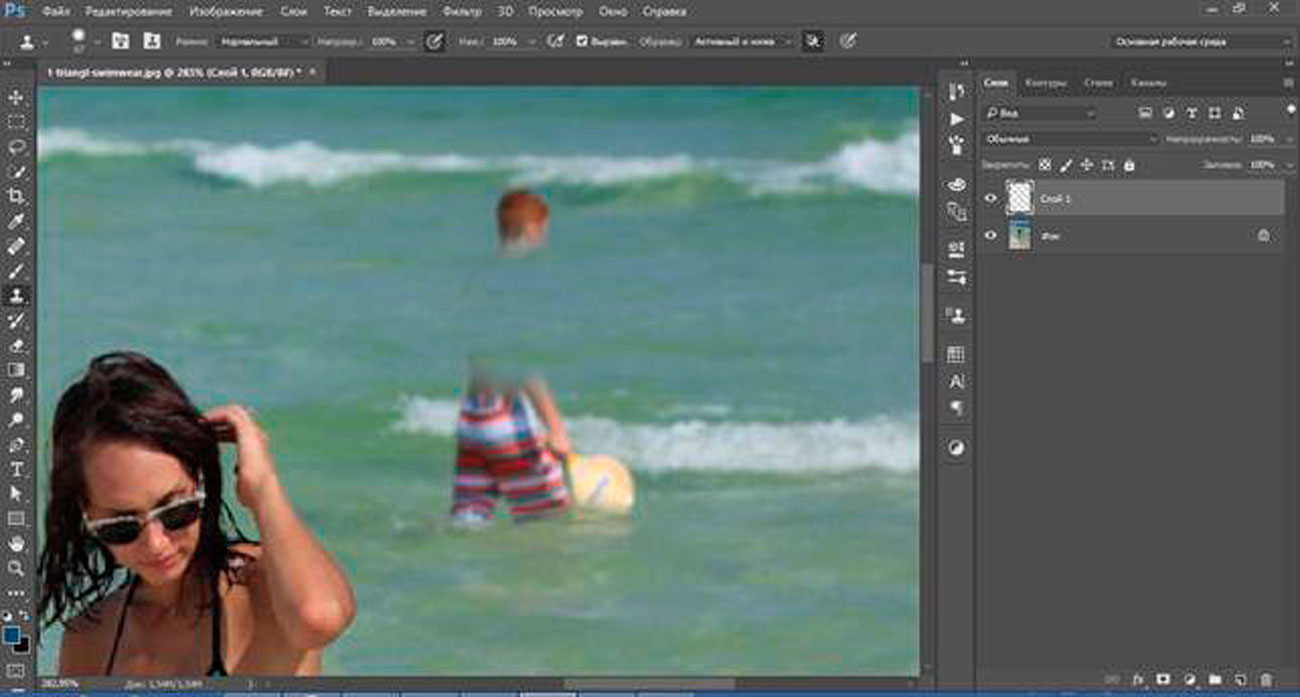Activate the Horizontal Type tool
The image size is (1300, 697).
click(x=16, y=469)
